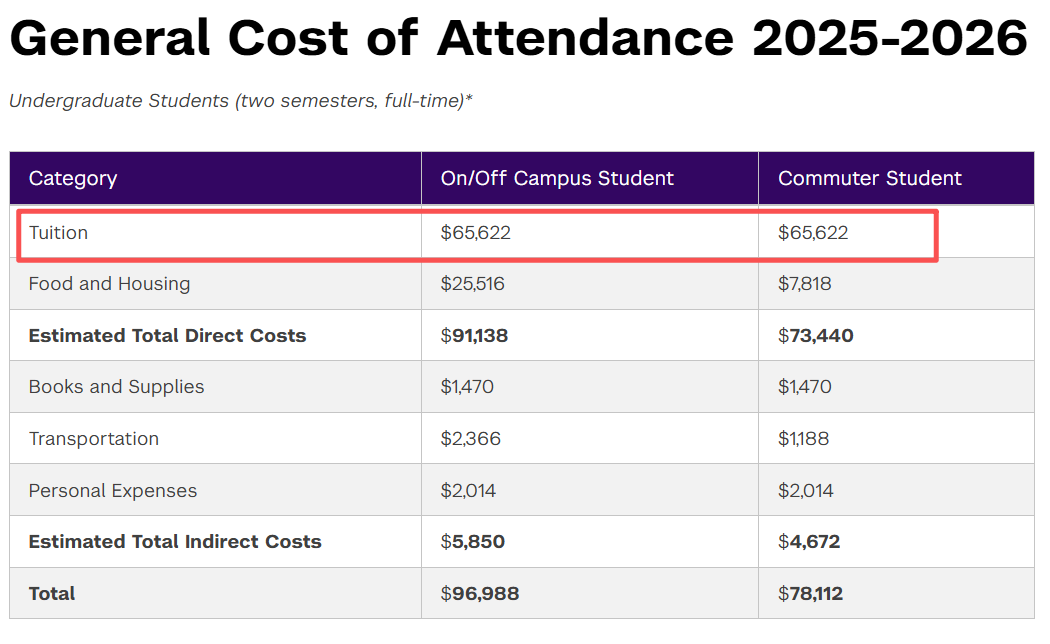Click the $73,440 commuter direct costs value

[815, 336]
